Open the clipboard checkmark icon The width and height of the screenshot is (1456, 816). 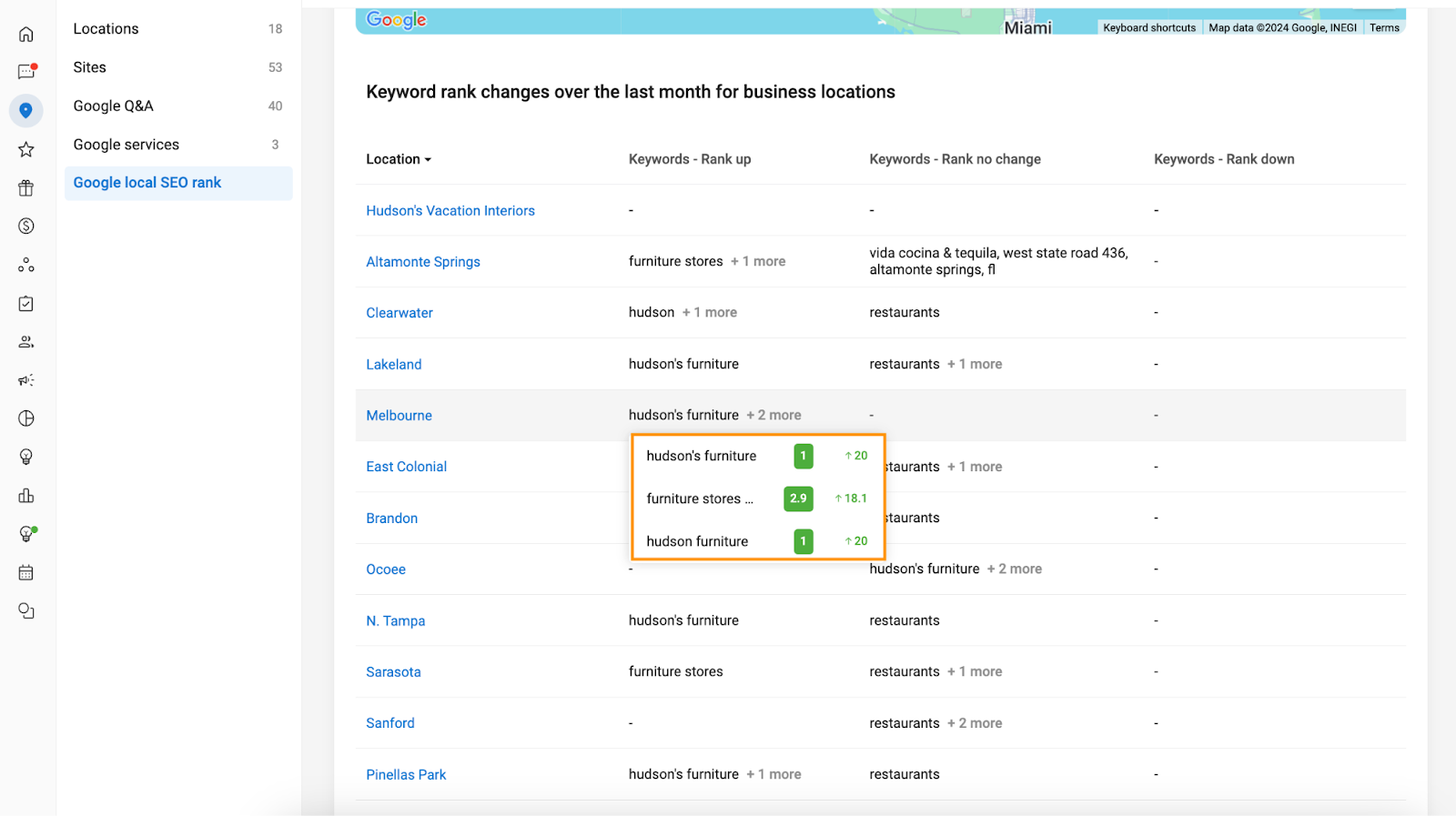point(26,303)
